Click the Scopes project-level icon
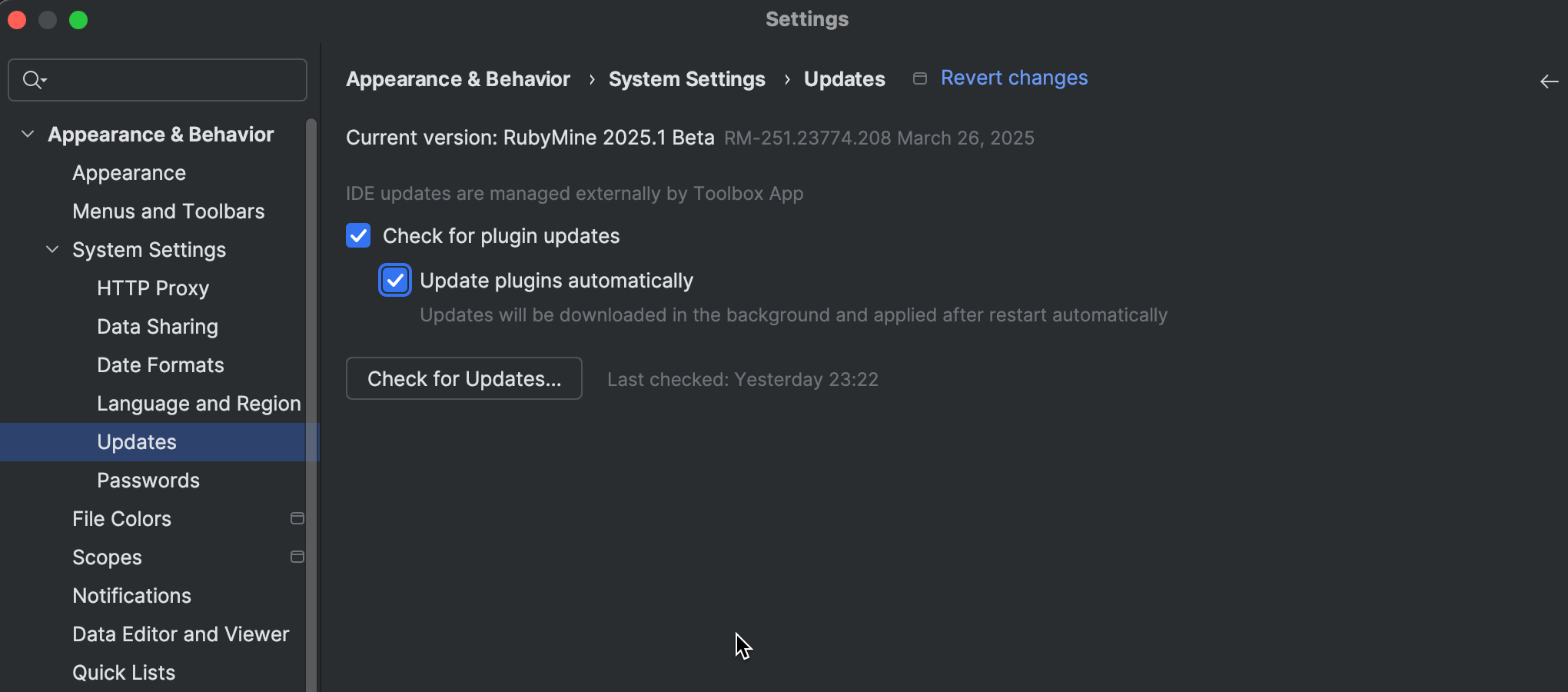Viewport: 1568px width, 692px height. [x=297, y=557]
